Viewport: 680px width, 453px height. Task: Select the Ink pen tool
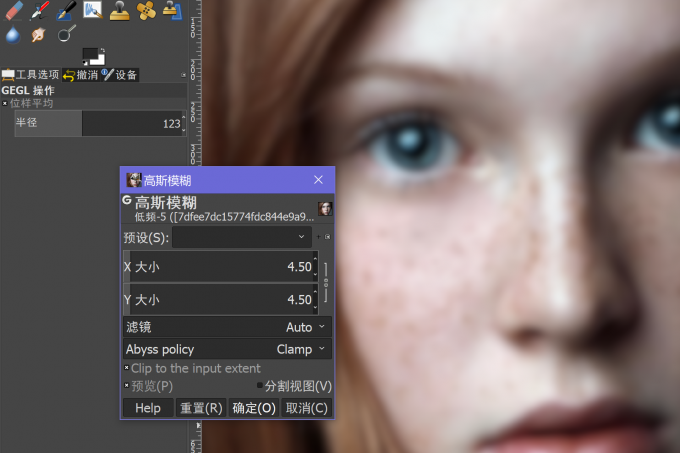pyautogui.click(x=66, y=10)
